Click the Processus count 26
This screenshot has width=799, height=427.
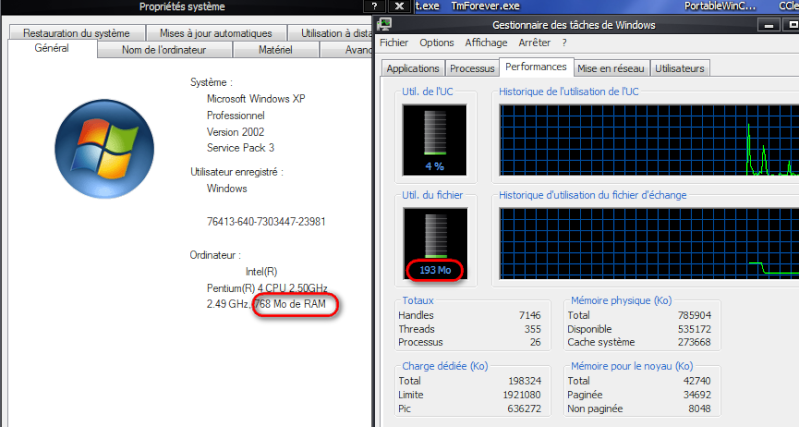coord(535,342)
